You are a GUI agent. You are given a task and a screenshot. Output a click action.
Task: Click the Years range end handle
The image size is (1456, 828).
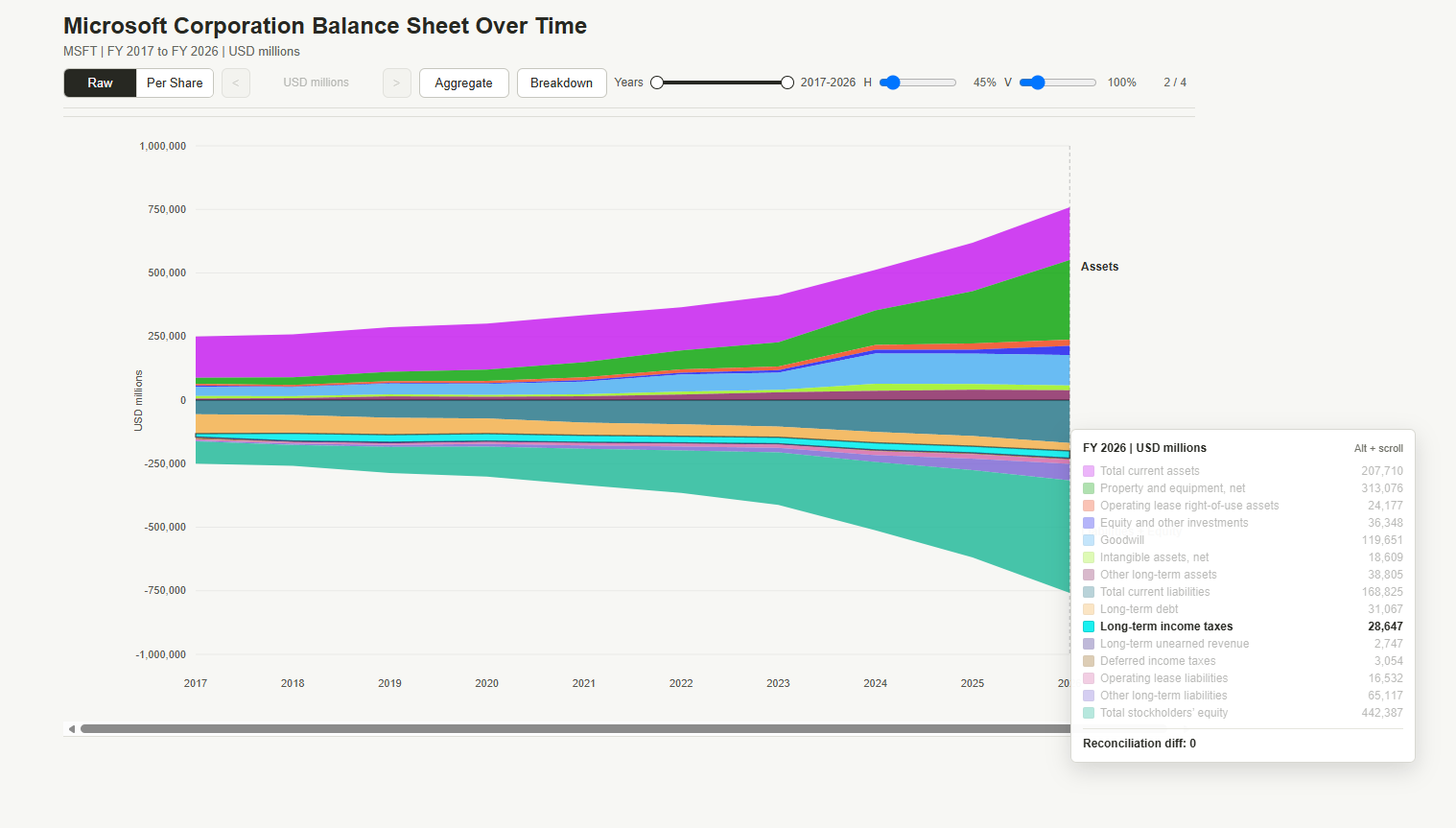[x=787, y=83]
